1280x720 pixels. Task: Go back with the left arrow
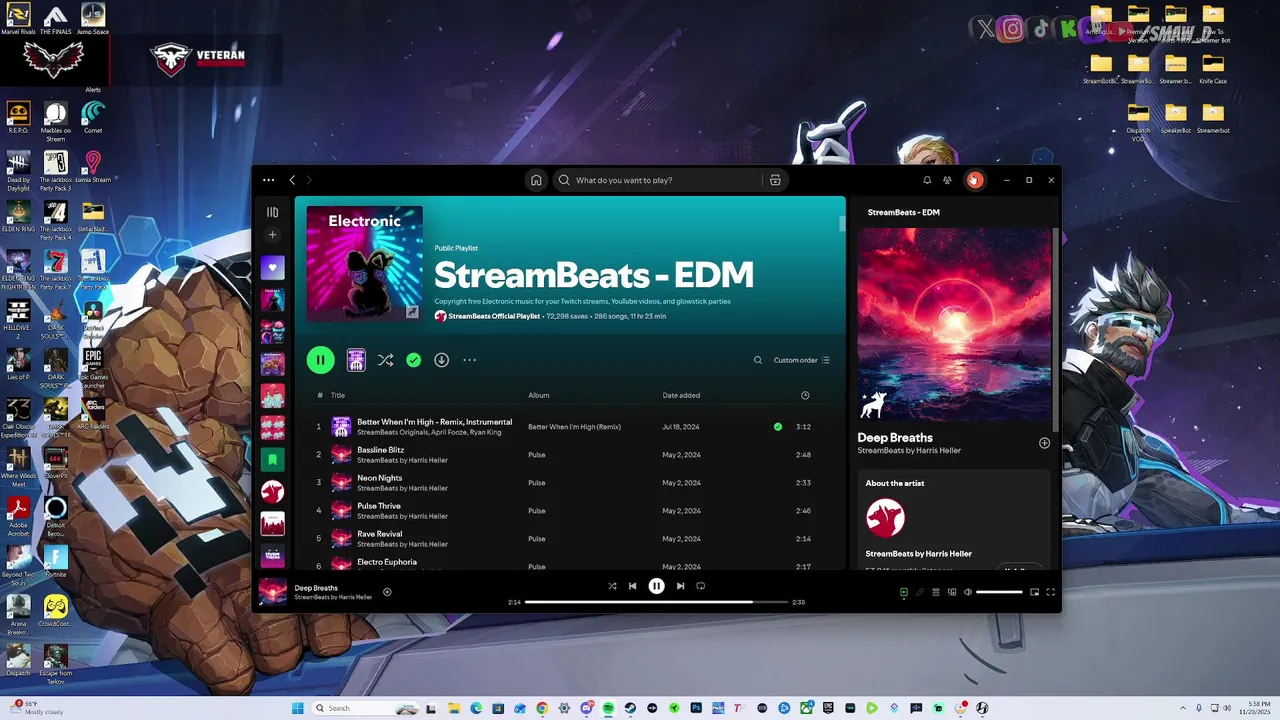(292, 180)
